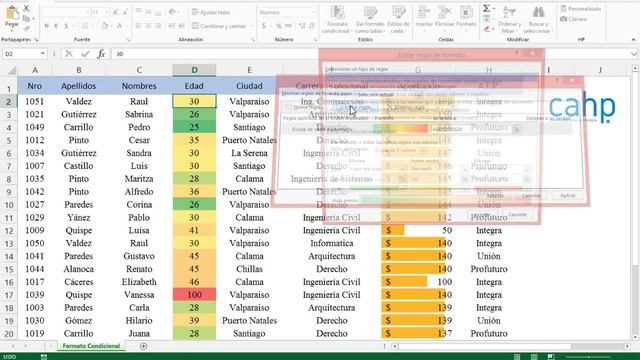640x360 pixels.
Task: Select column D header
Action: click(x=194, y=70)
